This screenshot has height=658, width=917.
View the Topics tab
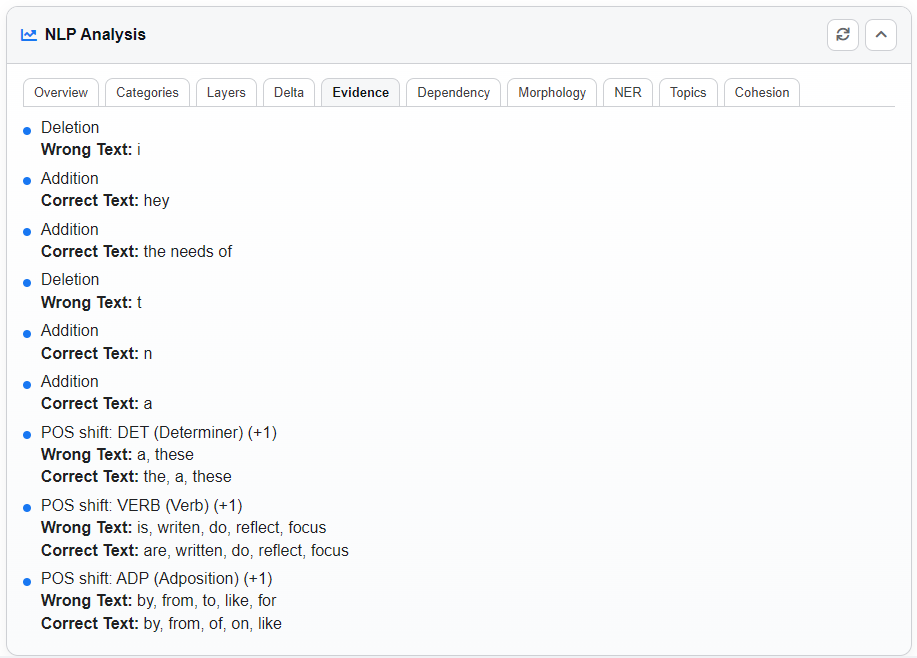pyautogui.click(x=688, y=93)
